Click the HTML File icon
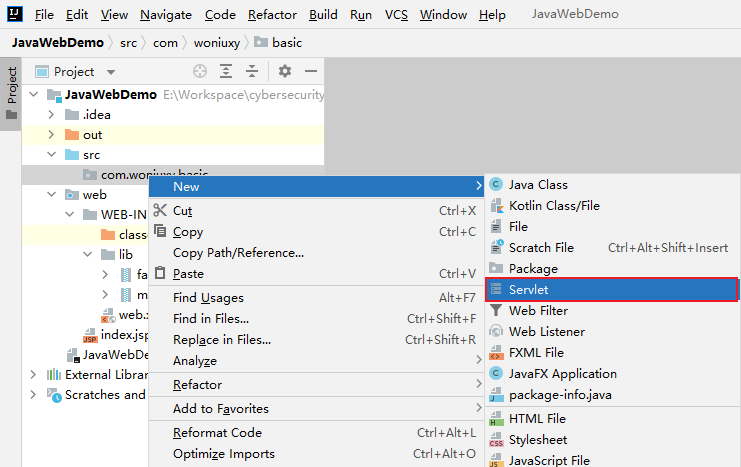 click(496, 419)
